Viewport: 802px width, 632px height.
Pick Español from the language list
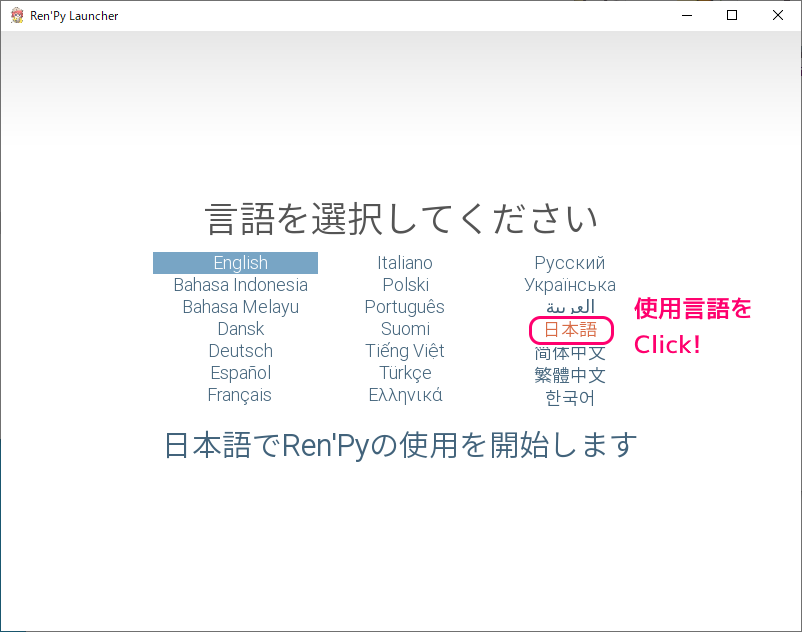pyautogui.click(x=240, y=373)
